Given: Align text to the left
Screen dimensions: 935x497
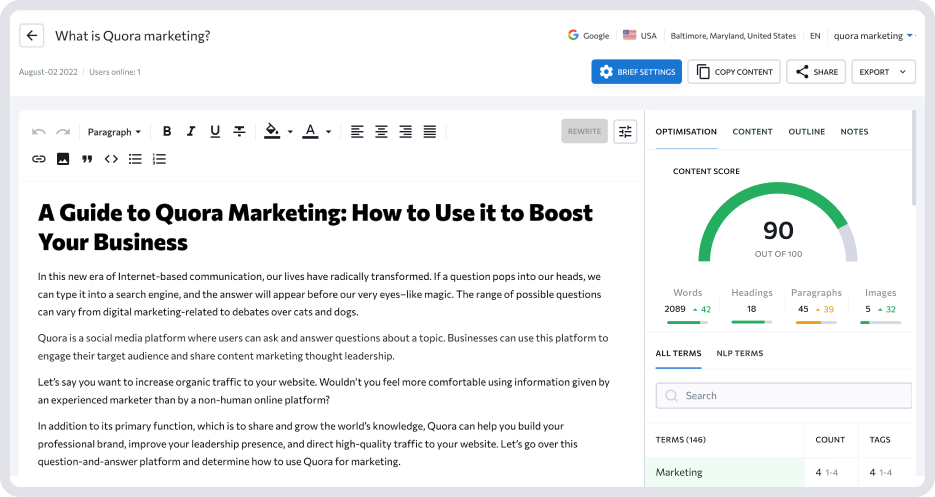Looking at the screenshot, I should [x=357, y=131].
